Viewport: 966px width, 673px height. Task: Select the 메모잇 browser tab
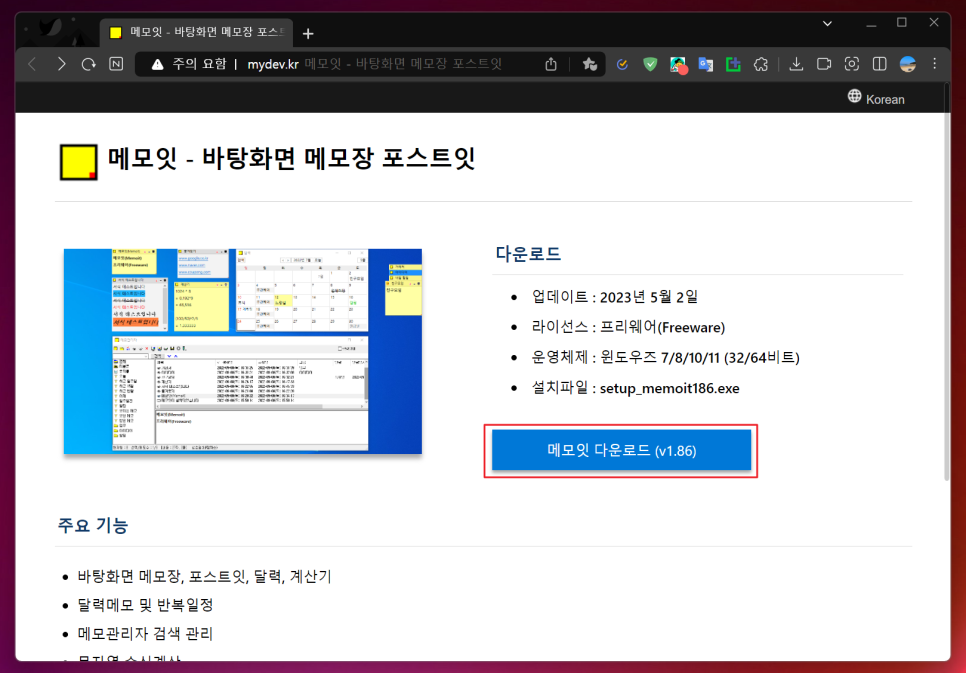click(x=196, y=33)
